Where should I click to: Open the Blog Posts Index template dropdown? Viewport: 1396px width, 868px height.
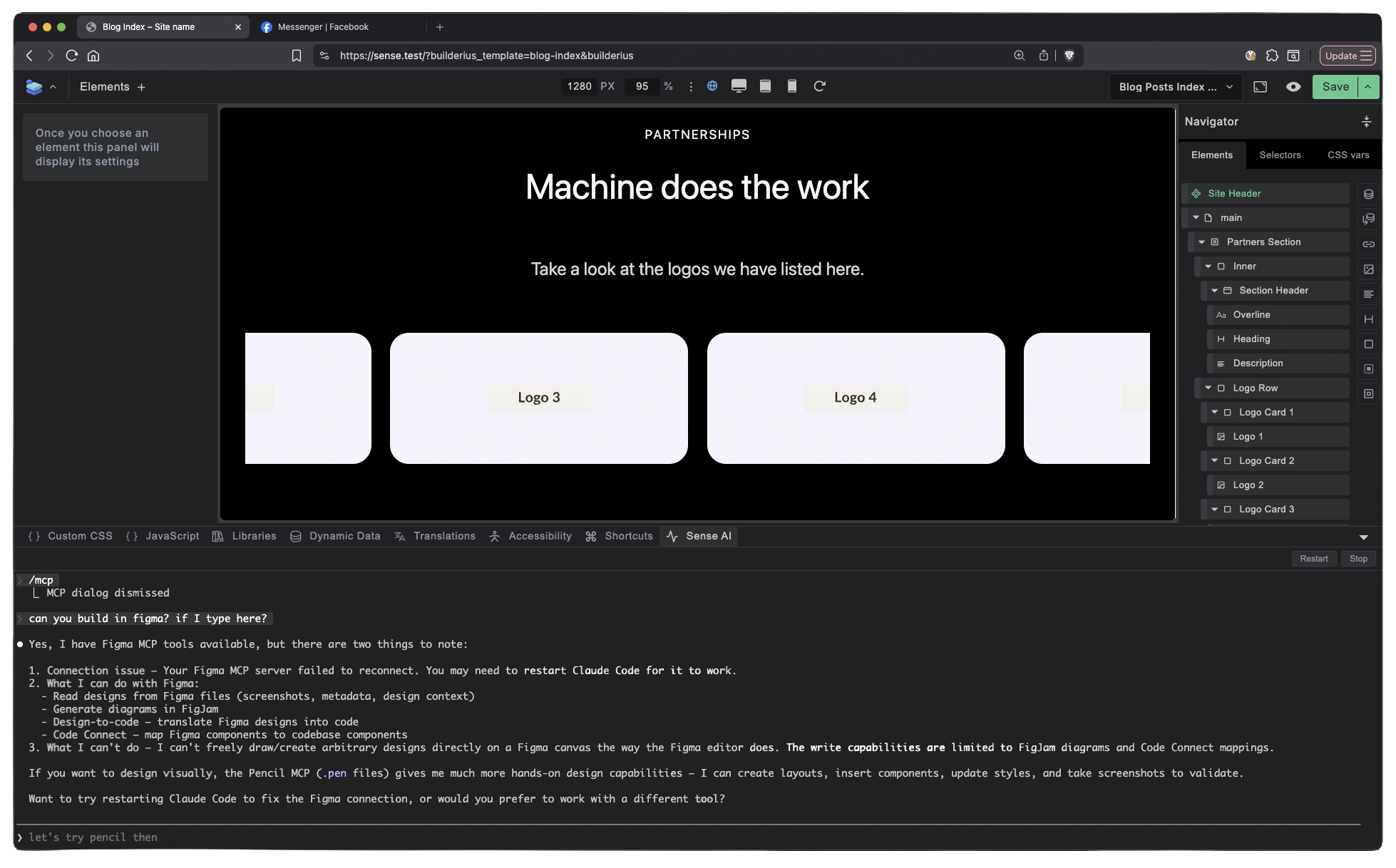tap(1174, 86)
